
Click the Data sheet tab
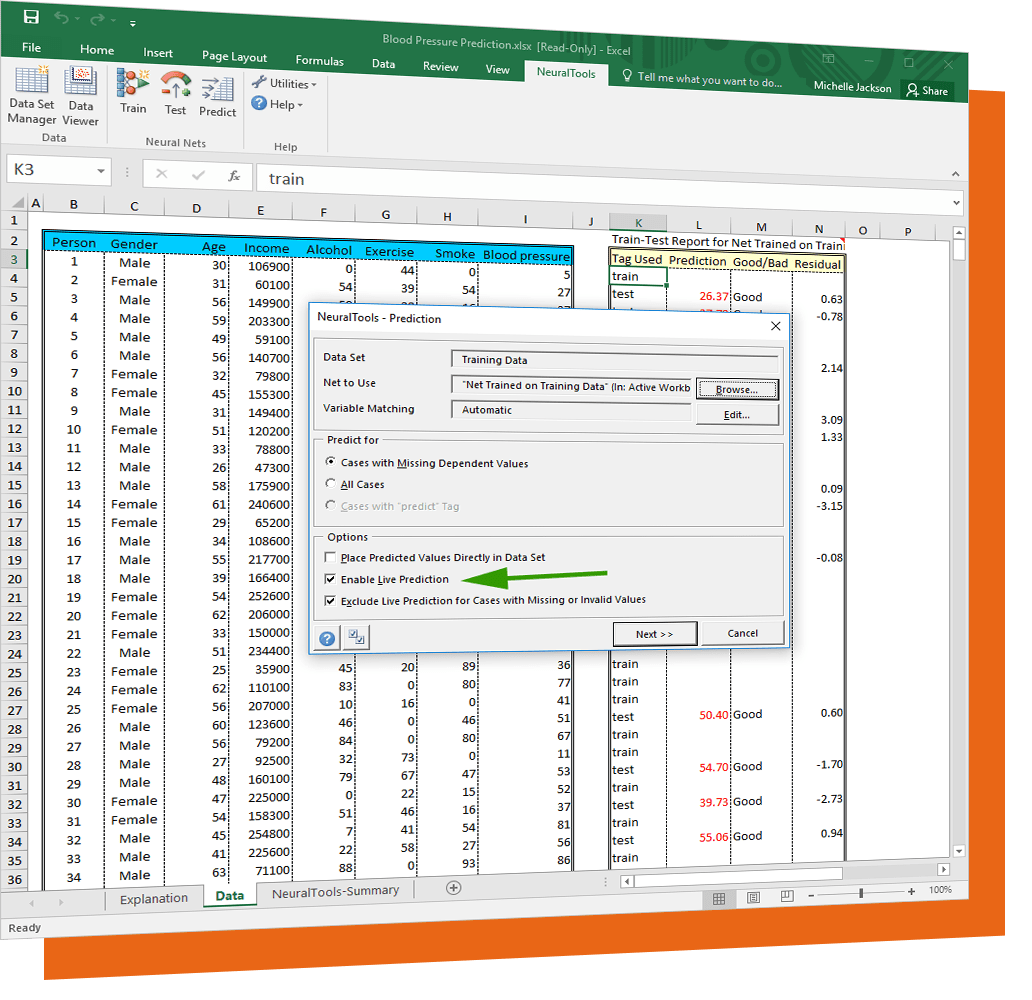tap(230, 895)
